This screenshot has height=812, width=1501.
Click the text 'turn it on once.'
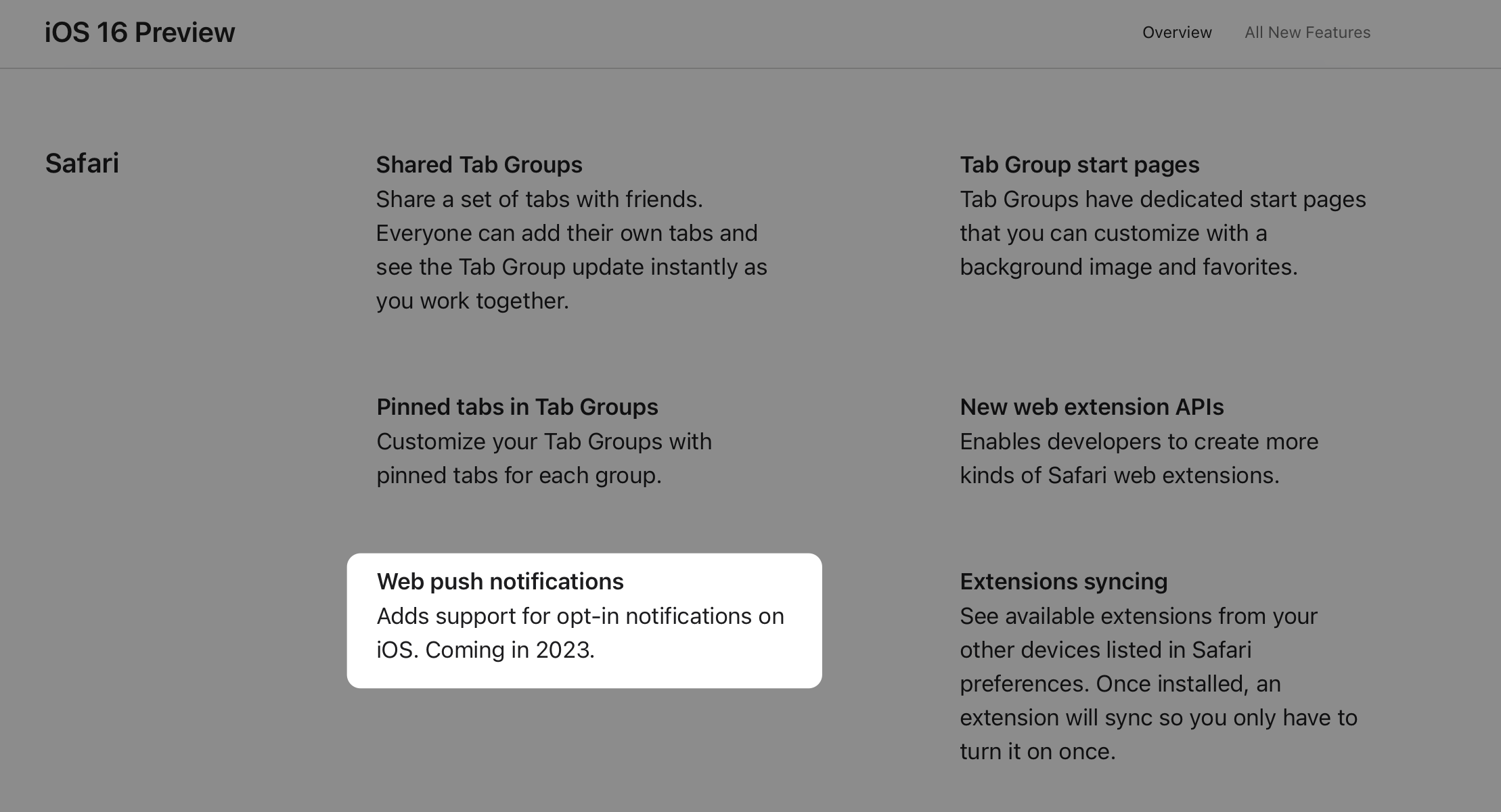point(1037,751)
